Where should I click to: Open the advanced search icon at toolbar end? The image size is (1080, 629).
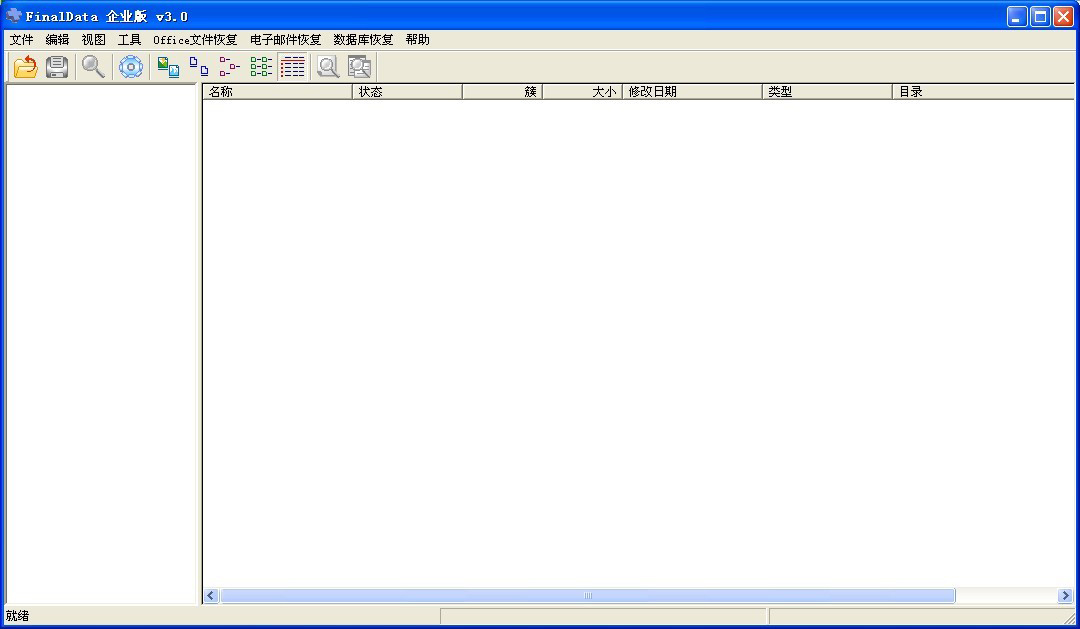click(x=358, y=66)
